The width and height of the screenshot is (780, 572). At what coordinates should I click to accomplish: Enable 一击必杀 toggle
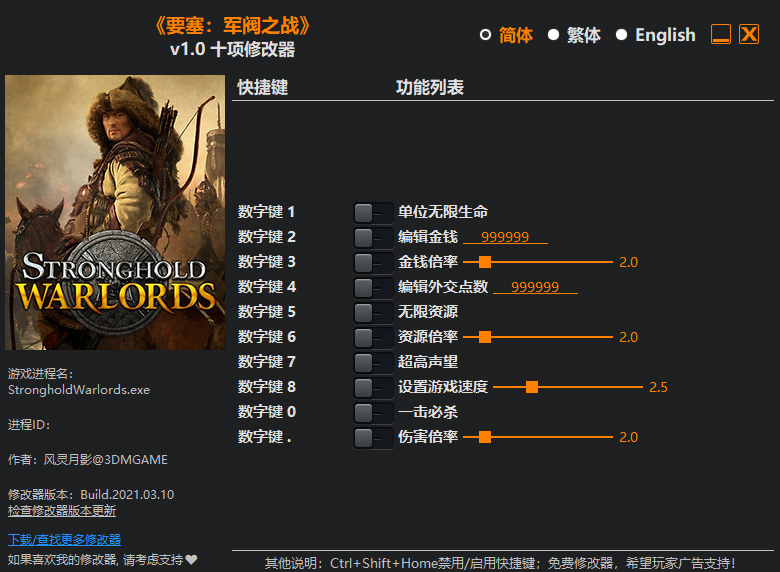pyautogui.click(x=373, y=413)
